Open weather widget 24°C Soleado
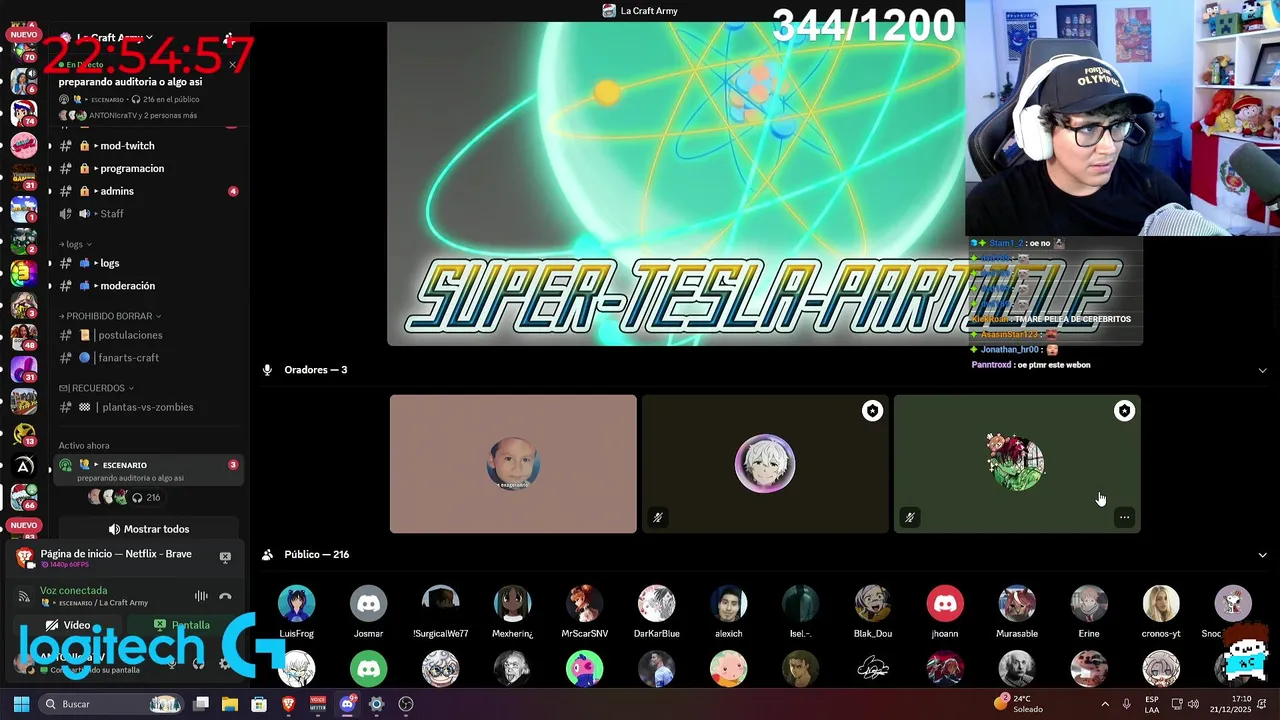1280x720 pixels. tap(1018, 704)
